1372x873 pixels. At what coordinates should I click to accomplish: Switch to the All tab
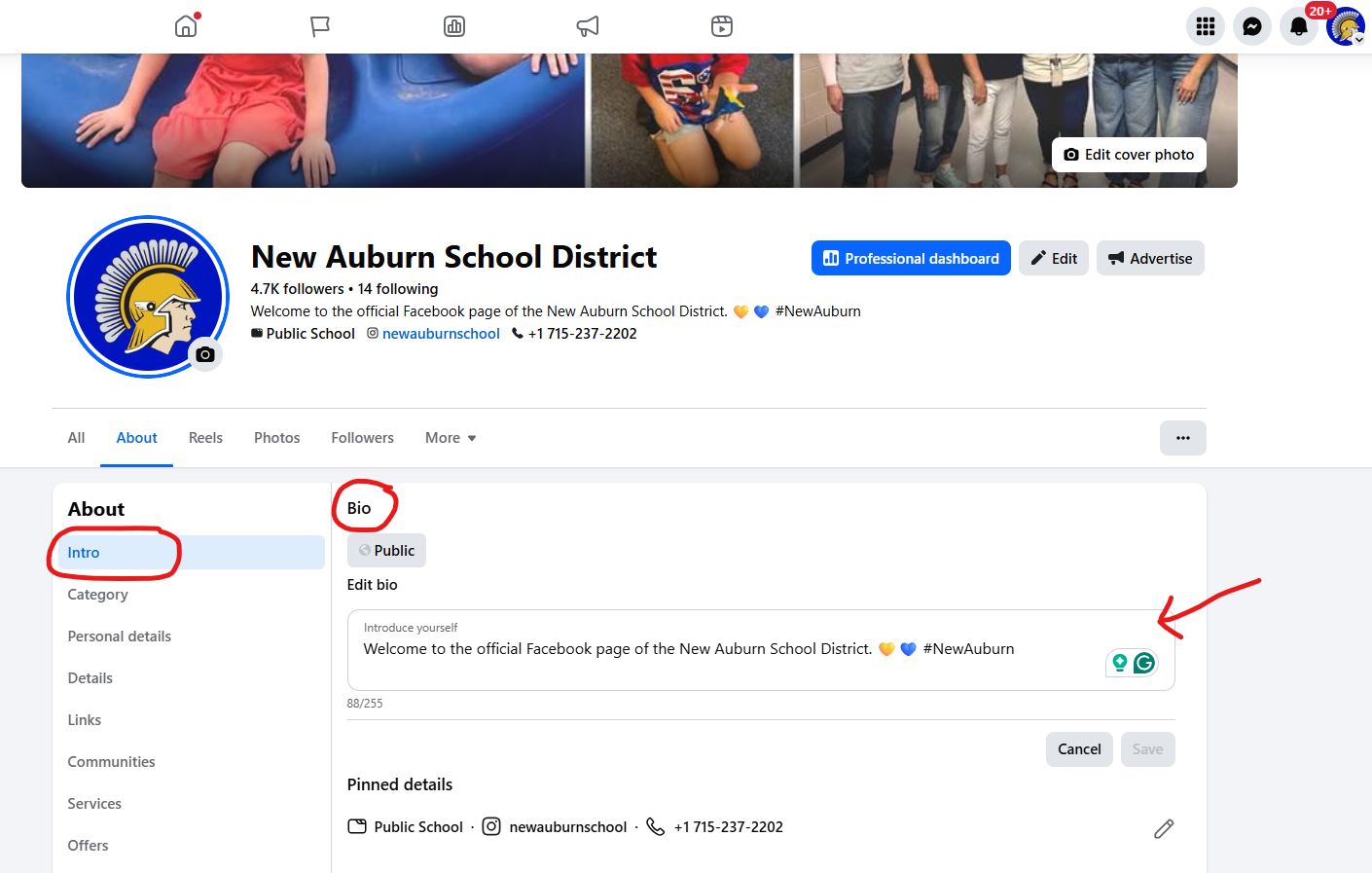click(x=76, y=438)
